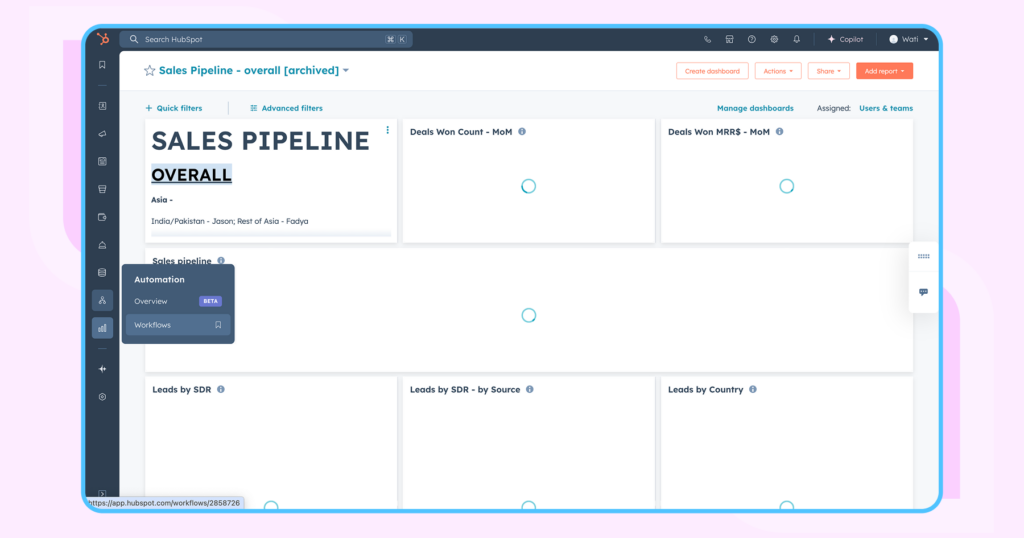
Task: Open the three-dot menu on Sales Pipeline card
Action: click(x=387, y=130)
